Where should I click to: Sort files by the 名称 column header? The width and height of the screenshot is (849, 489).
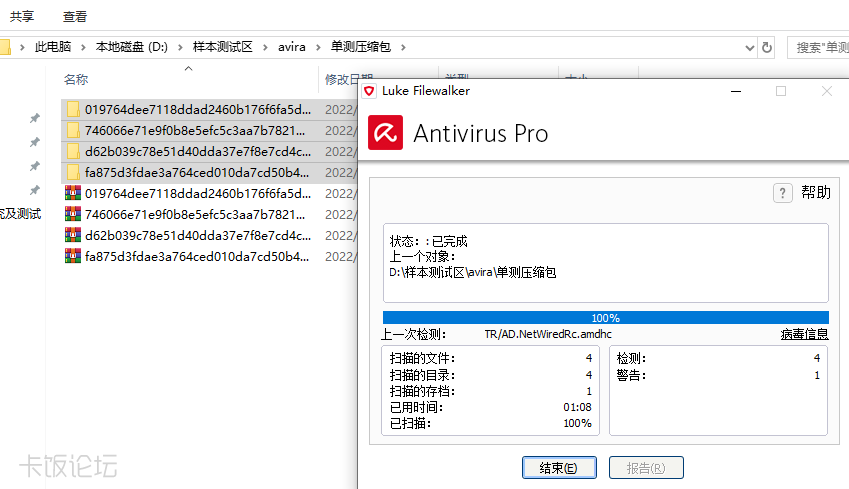pyautogui.click(x=76, y=80)
